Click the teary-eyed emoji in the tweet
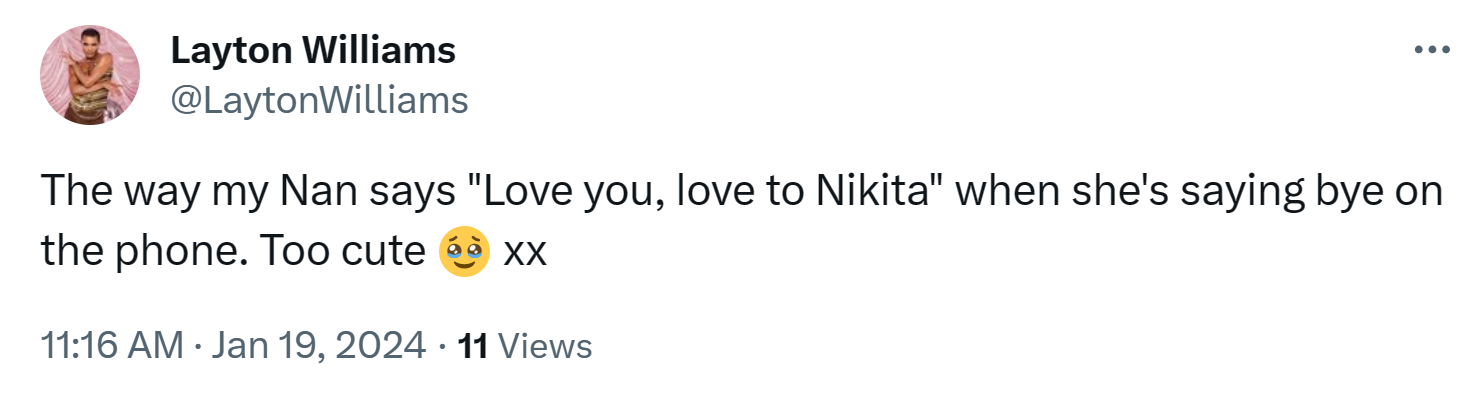The height and width of the screenshot is (398, 1480). click(464, 252)
